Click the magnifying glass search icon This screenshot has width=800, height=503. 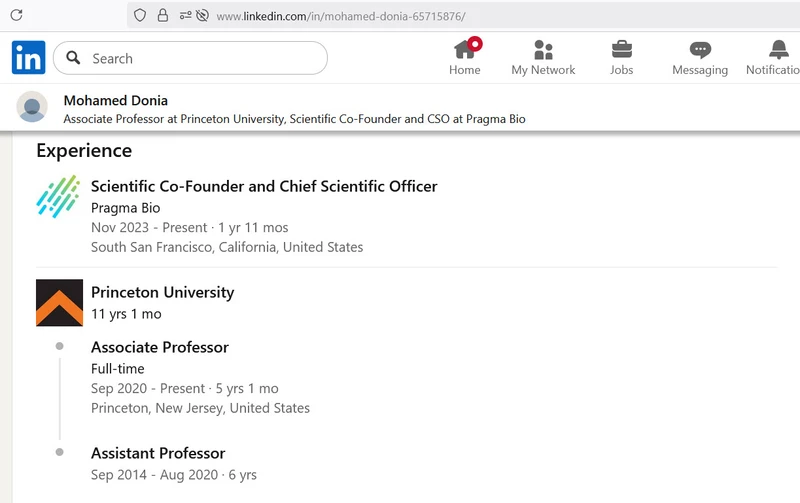coord(73,58)
